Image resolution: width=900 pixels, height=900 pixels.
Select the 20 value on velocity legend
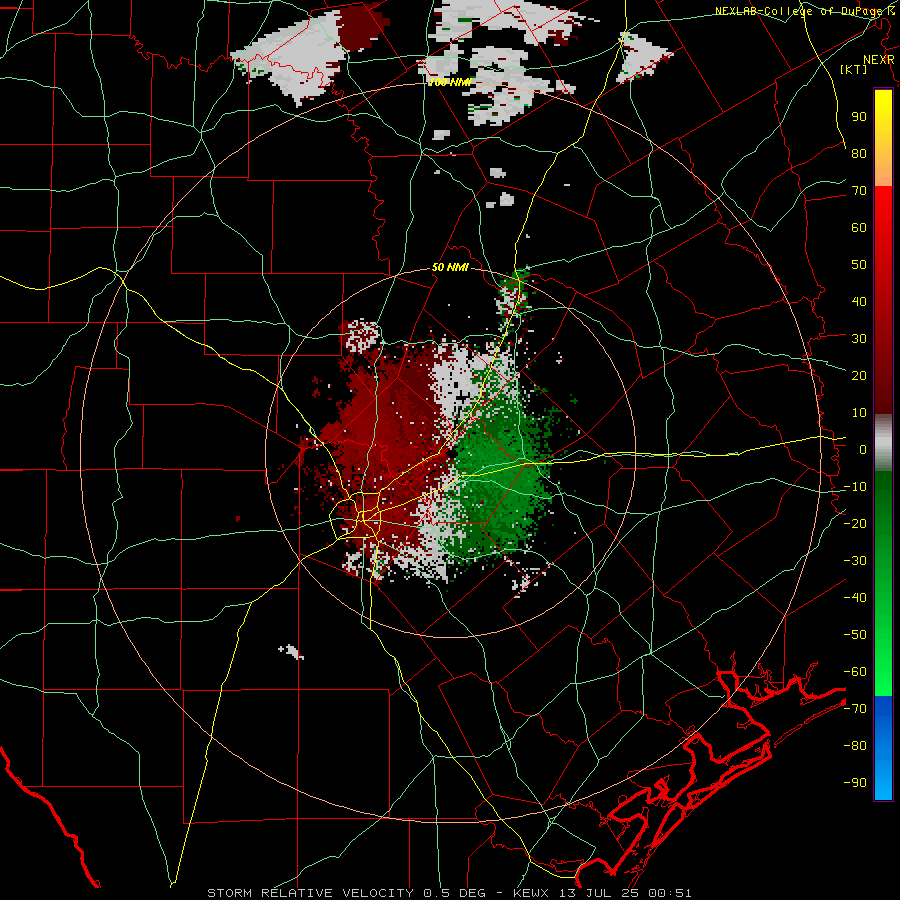coord(859,376)
